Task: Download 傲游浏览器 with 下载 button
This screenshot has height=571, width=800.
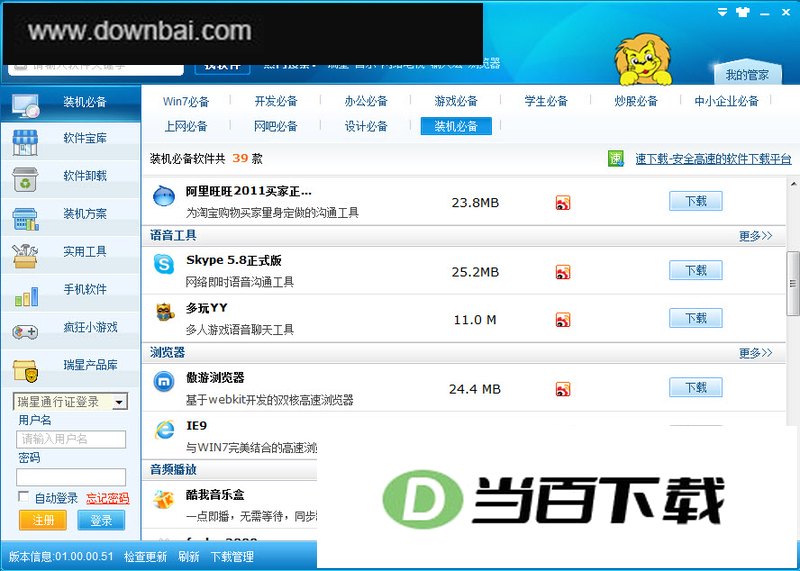Action: (x=696, y=388)
